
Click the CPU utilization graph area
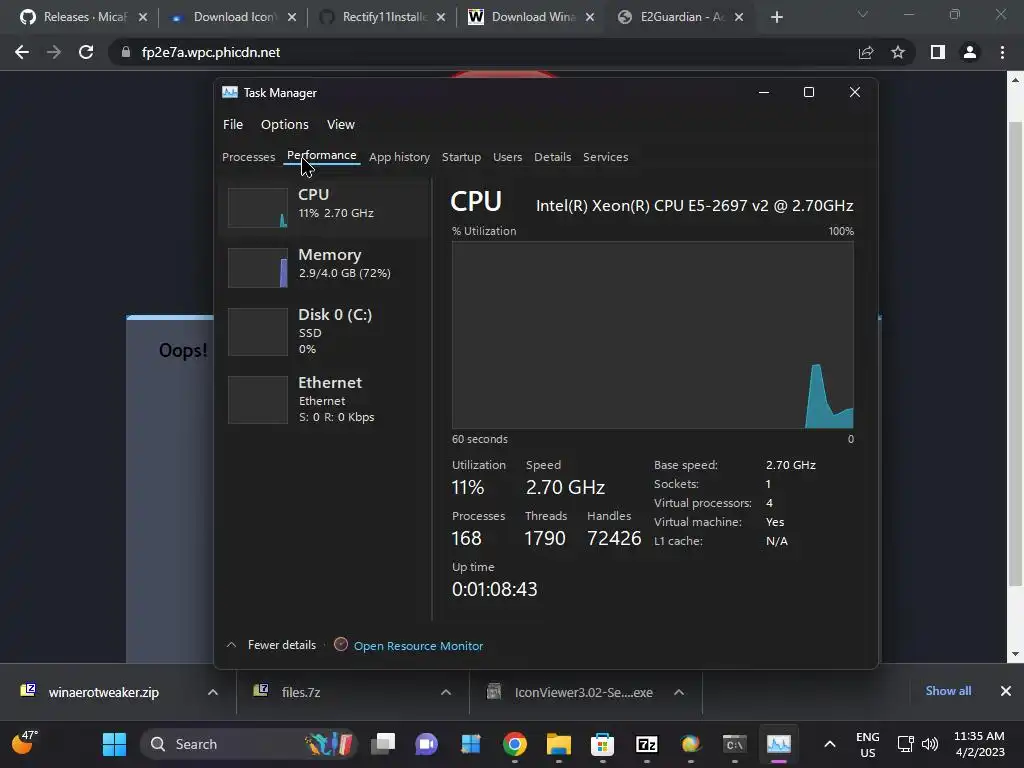[x=652, y=335]
